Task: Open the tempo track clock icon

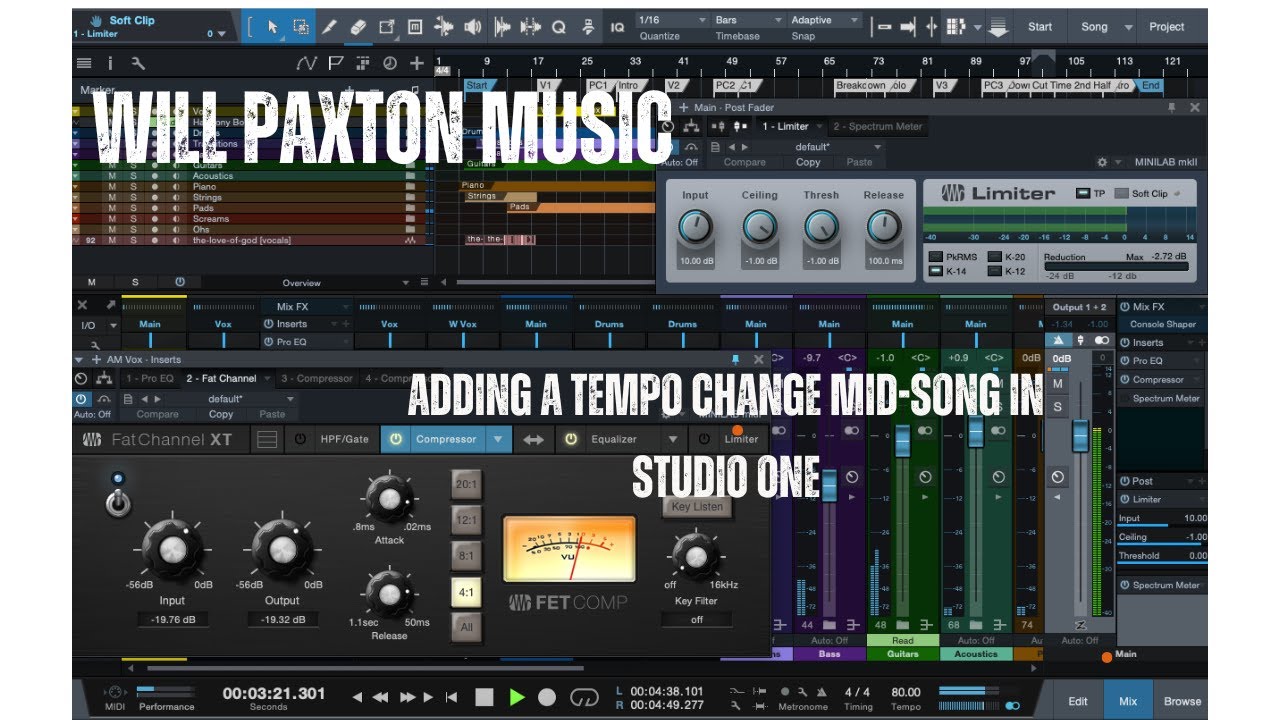Action: tap(389, 63)
